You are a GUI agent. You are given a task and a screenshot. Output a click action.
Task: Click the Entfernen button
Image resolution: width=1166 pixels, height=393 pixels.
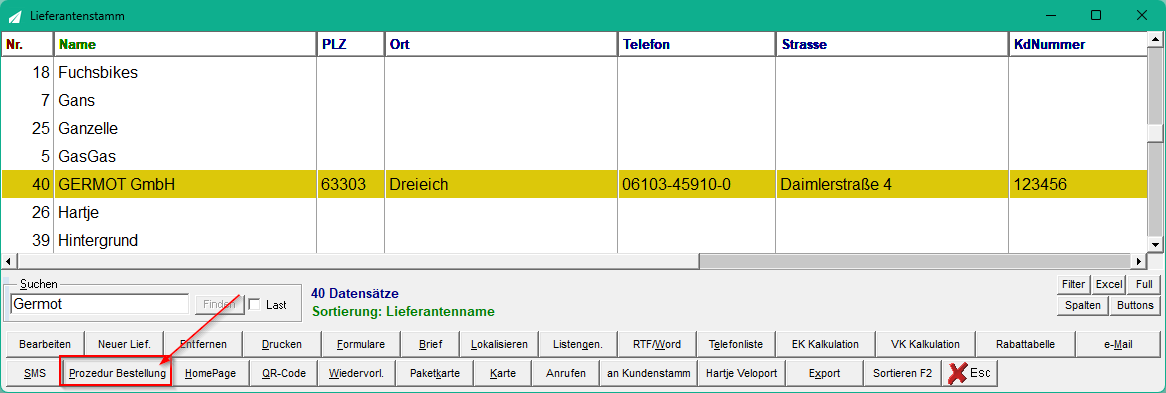203,345
